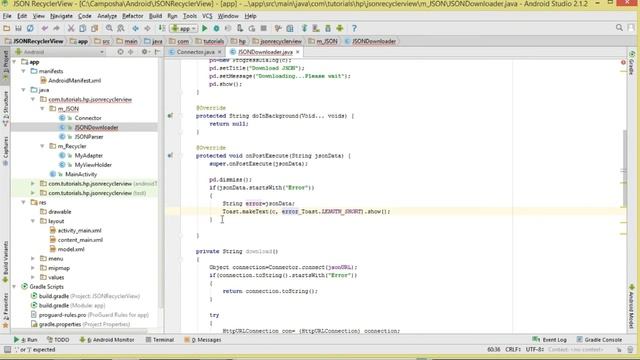
Task: Select MainActivity in the project tree
Action: [x=81, y=174]
